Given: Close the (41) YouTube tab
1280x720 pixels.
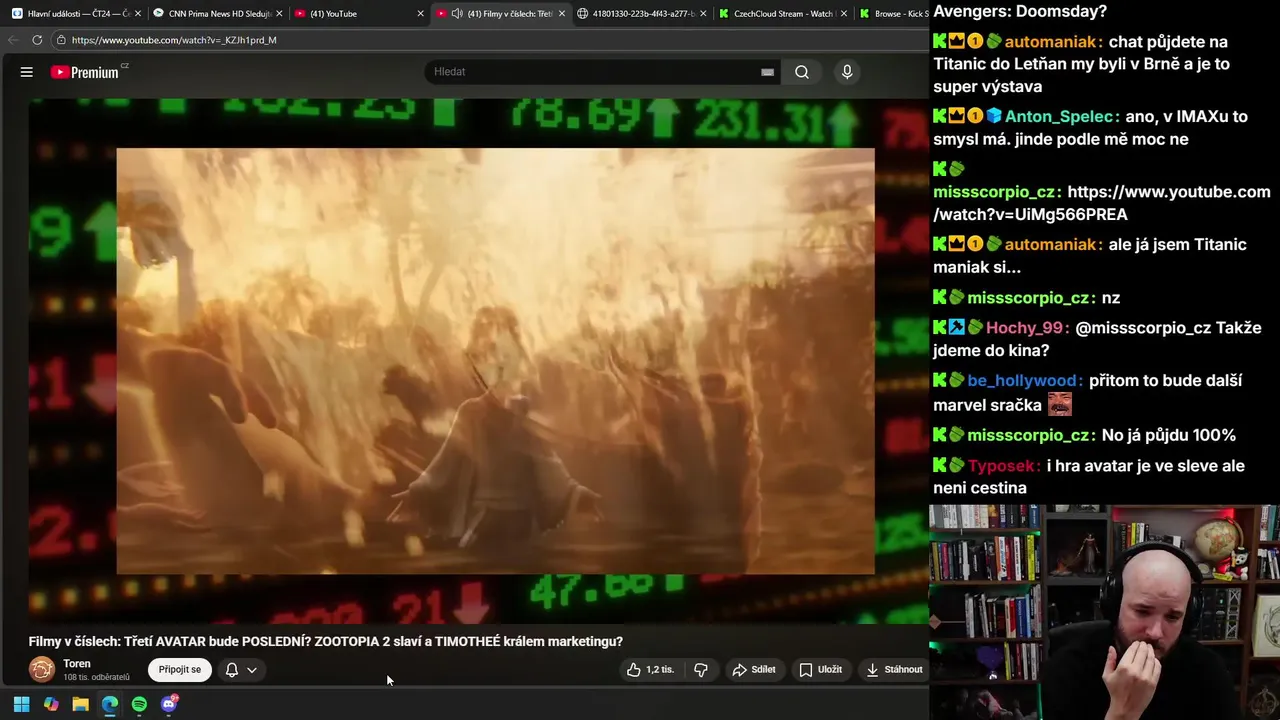Looking at the screenshot, I should pos(420,14).
